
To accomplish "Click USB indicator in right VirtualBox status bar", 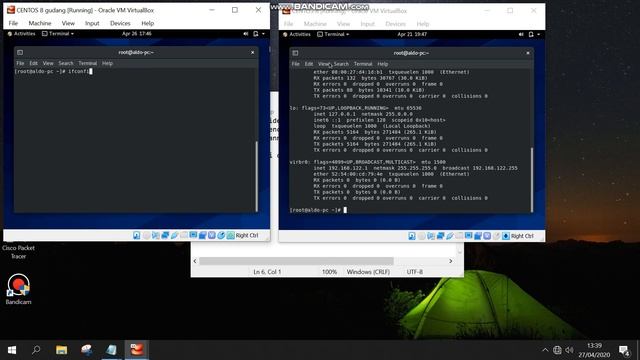I will point(450,236).
